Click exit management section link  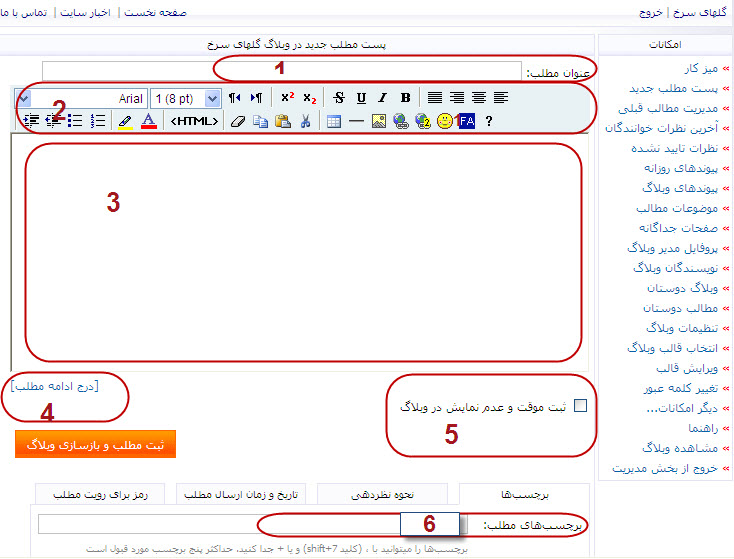click(x=665, y=468)
